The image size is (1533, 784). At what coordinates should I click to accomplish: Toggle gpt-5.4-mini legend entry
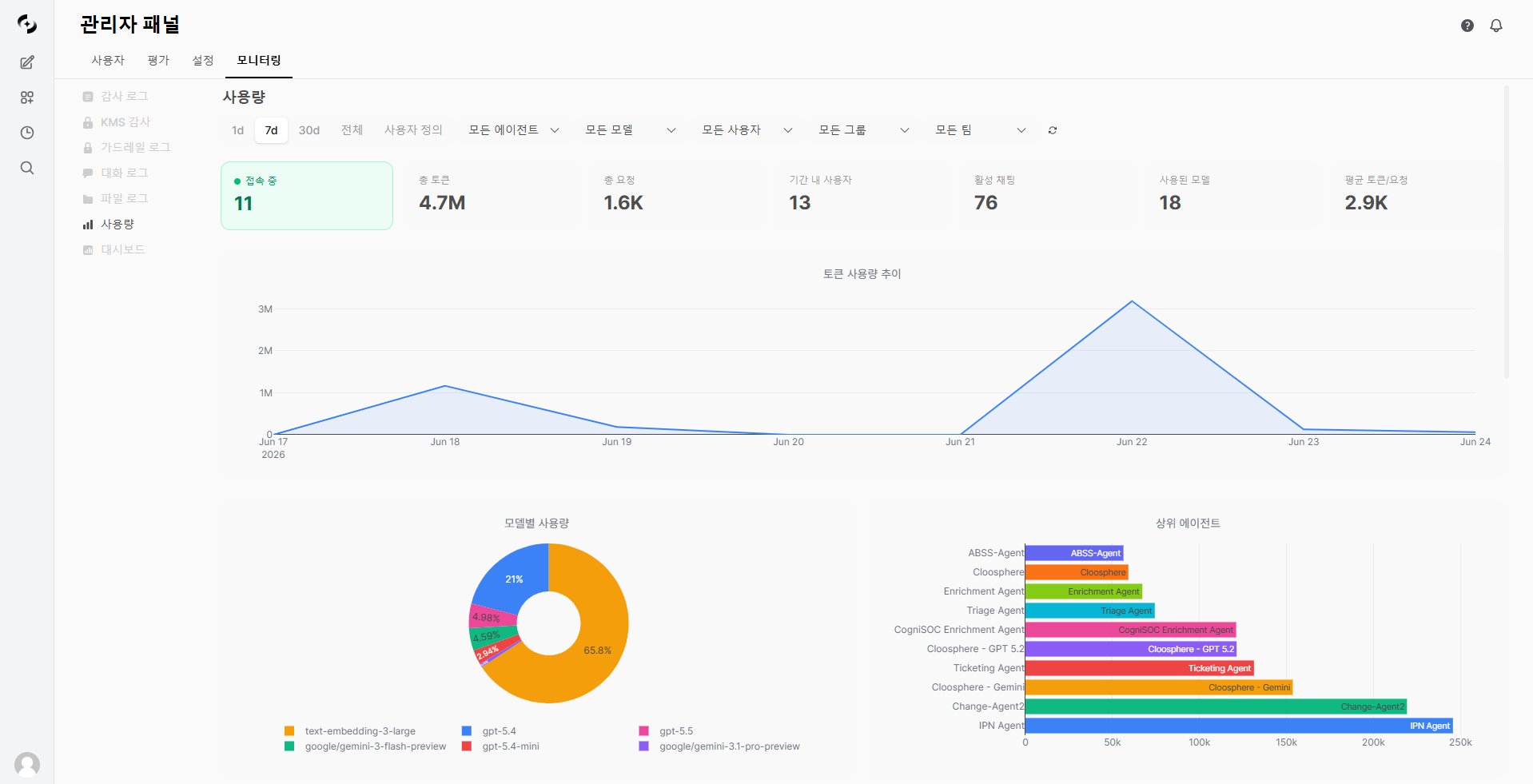click(501, 746)
